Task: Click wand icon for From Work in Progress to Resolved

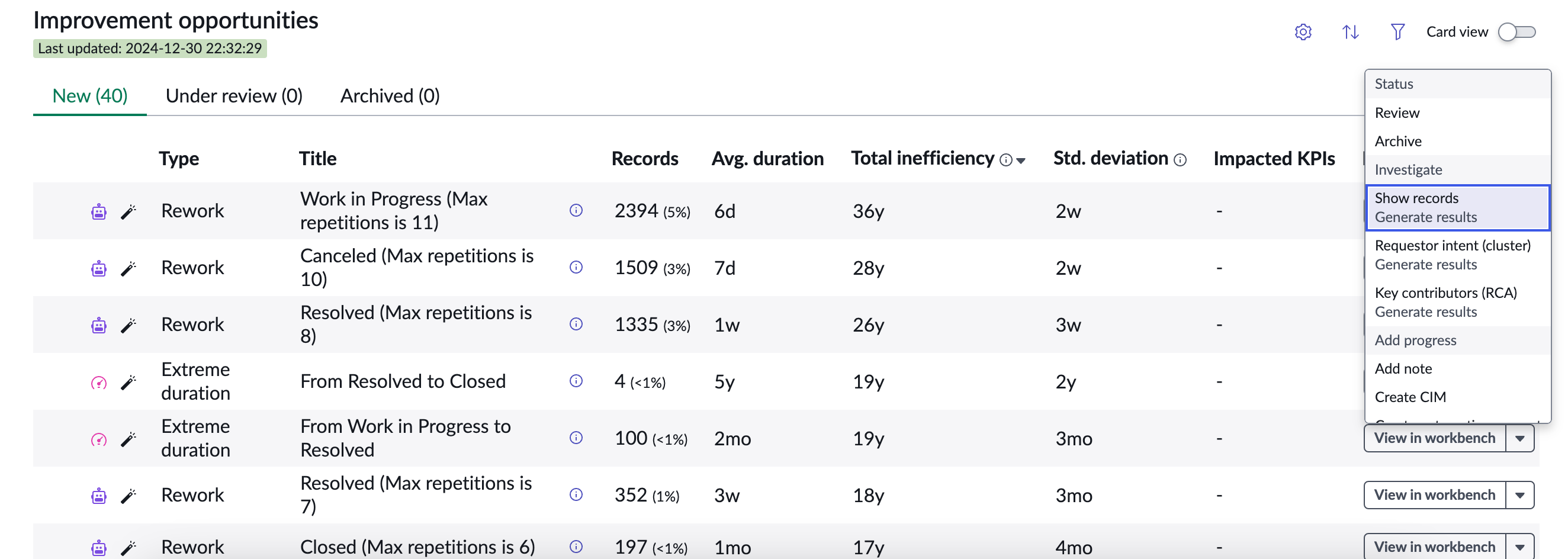Action: pyautogui.click(x=128, y=438)
